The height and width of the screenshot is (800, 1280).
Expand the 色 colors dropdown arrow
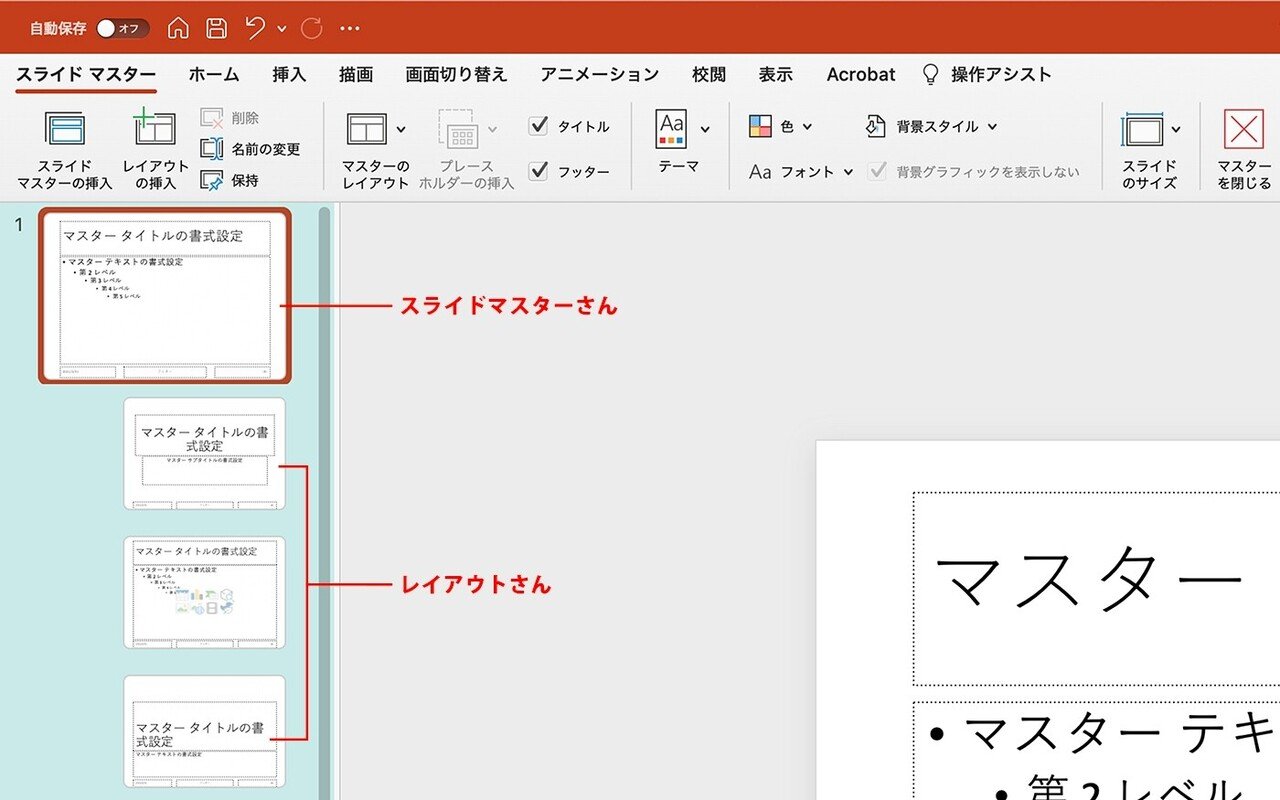[807, 127]
